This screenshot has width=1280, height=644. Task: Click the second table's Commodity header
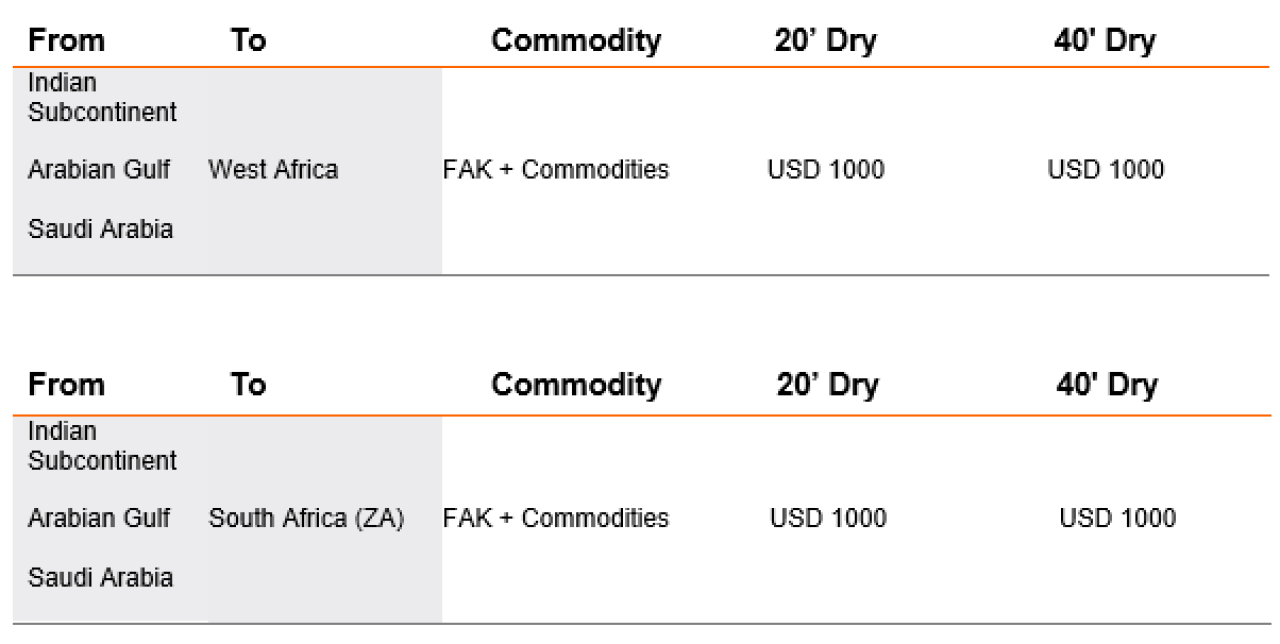click(x=576, y=385)
